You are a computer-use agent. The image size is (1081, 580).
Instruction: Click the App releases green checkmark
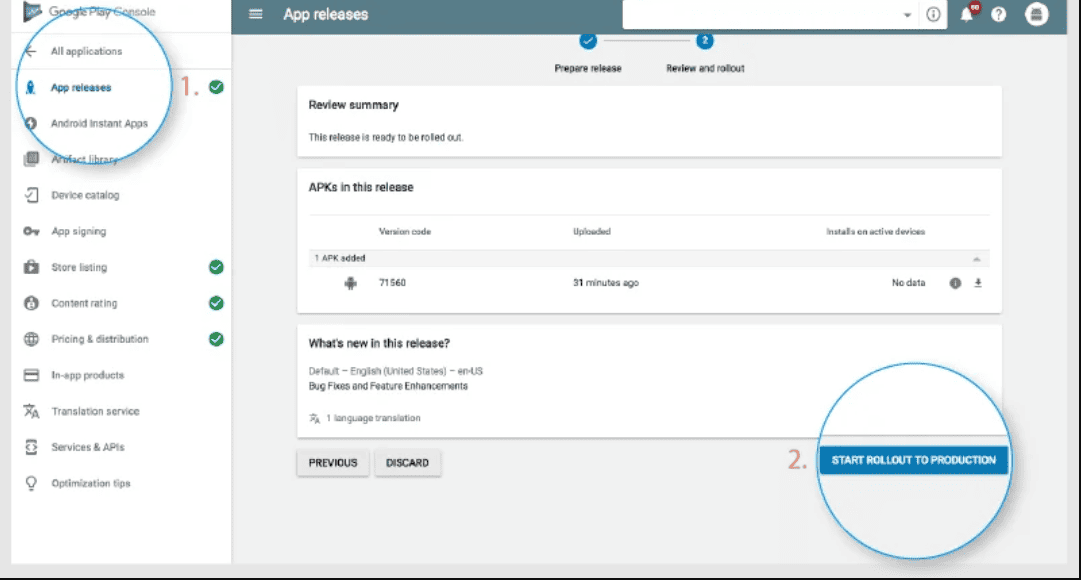214,88
